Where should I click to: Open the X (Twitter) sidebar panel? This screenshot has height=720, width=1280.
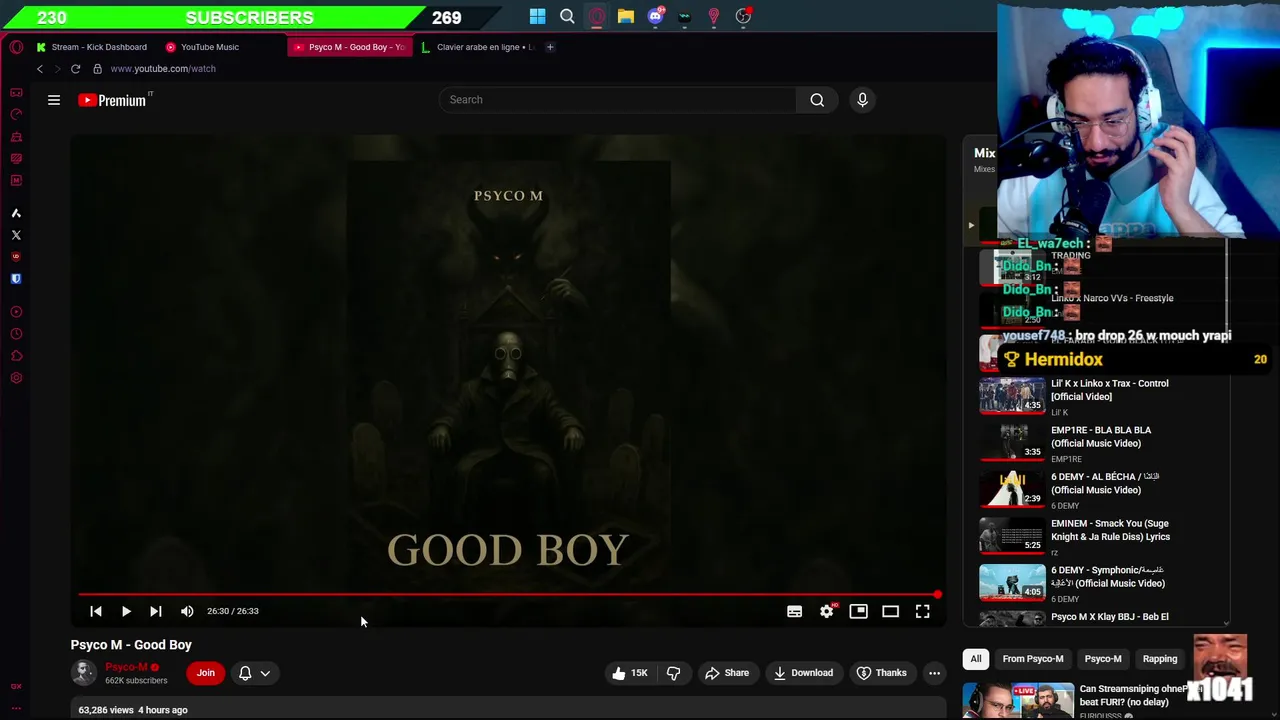pos(16,235)
